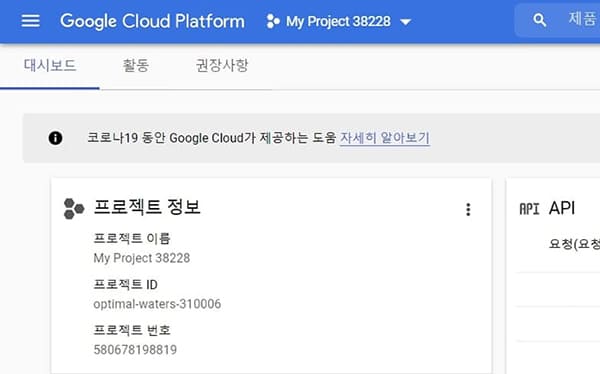Click the Google Cloud Platform logo text
The width and height of the screenshot is (600, 374).
(x=152, y=21)
